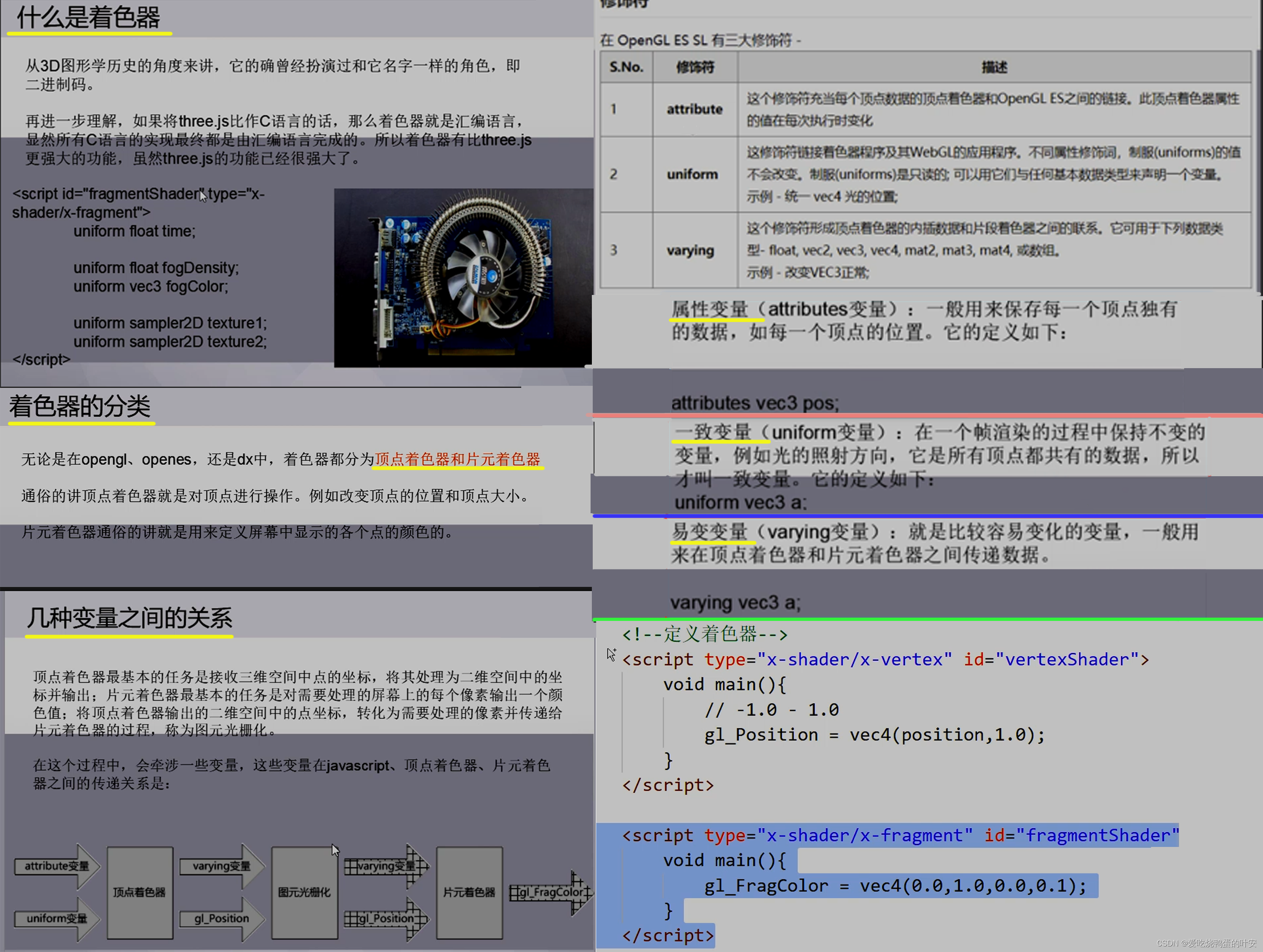Click the line 'uniform sampler2D texture1;'
Image resolution: width=1263 pixels, height=952 pixels.
(170, 323)
